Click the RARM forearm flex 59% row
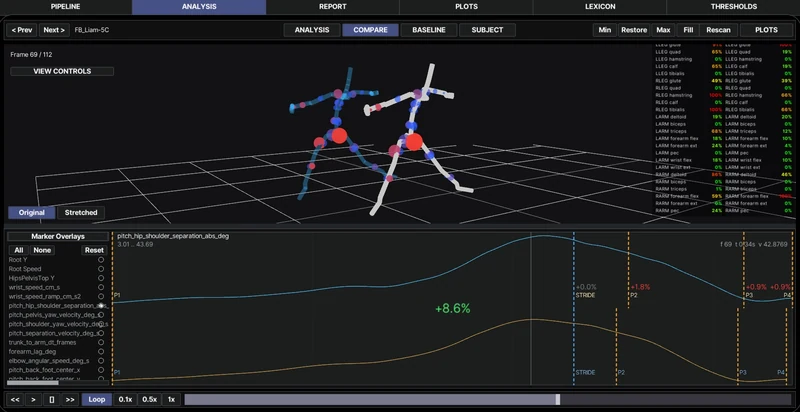 (689, 196)
